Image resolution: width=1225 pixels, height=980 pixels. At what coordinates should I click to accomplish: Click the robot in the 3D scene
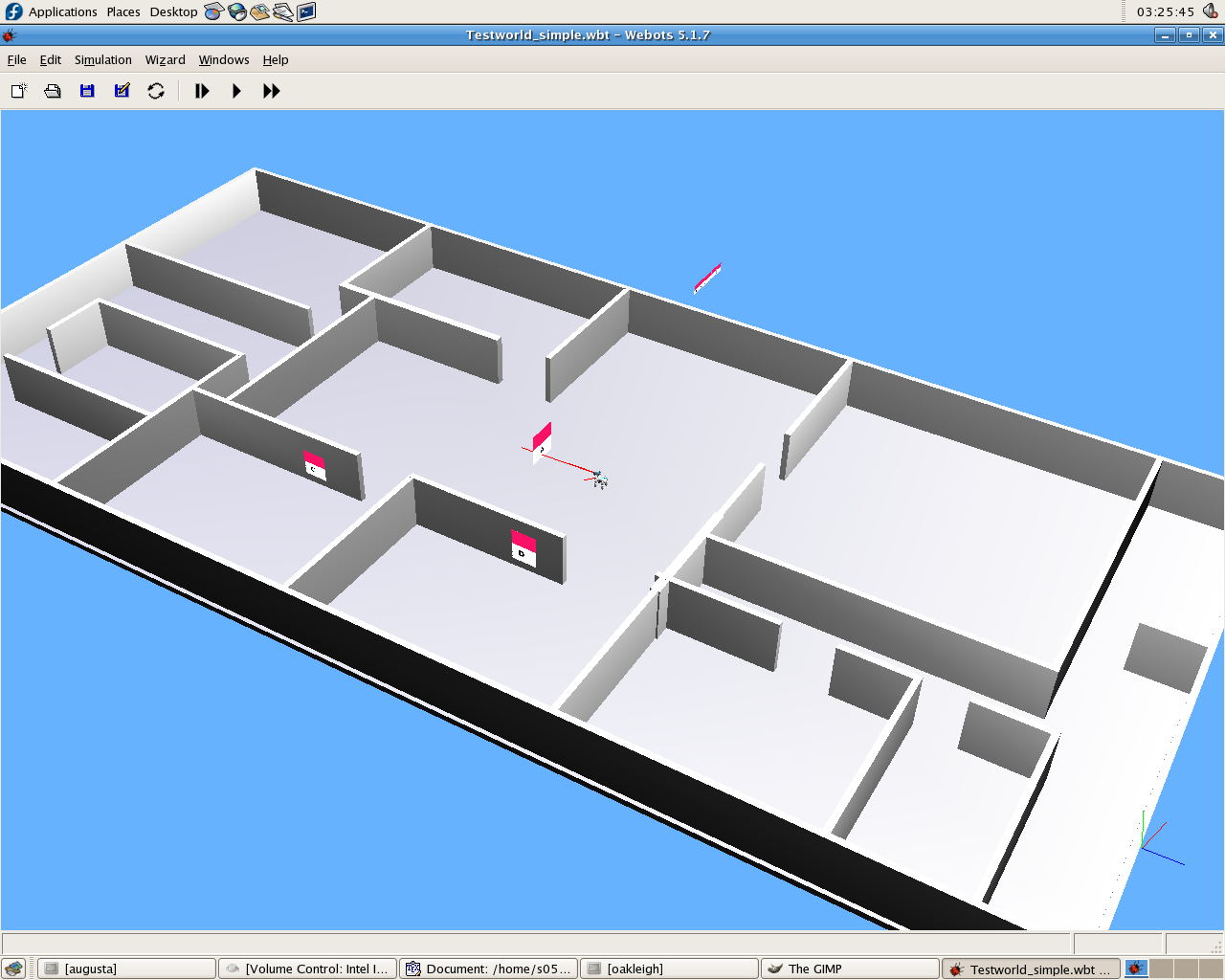coord(599,479)
